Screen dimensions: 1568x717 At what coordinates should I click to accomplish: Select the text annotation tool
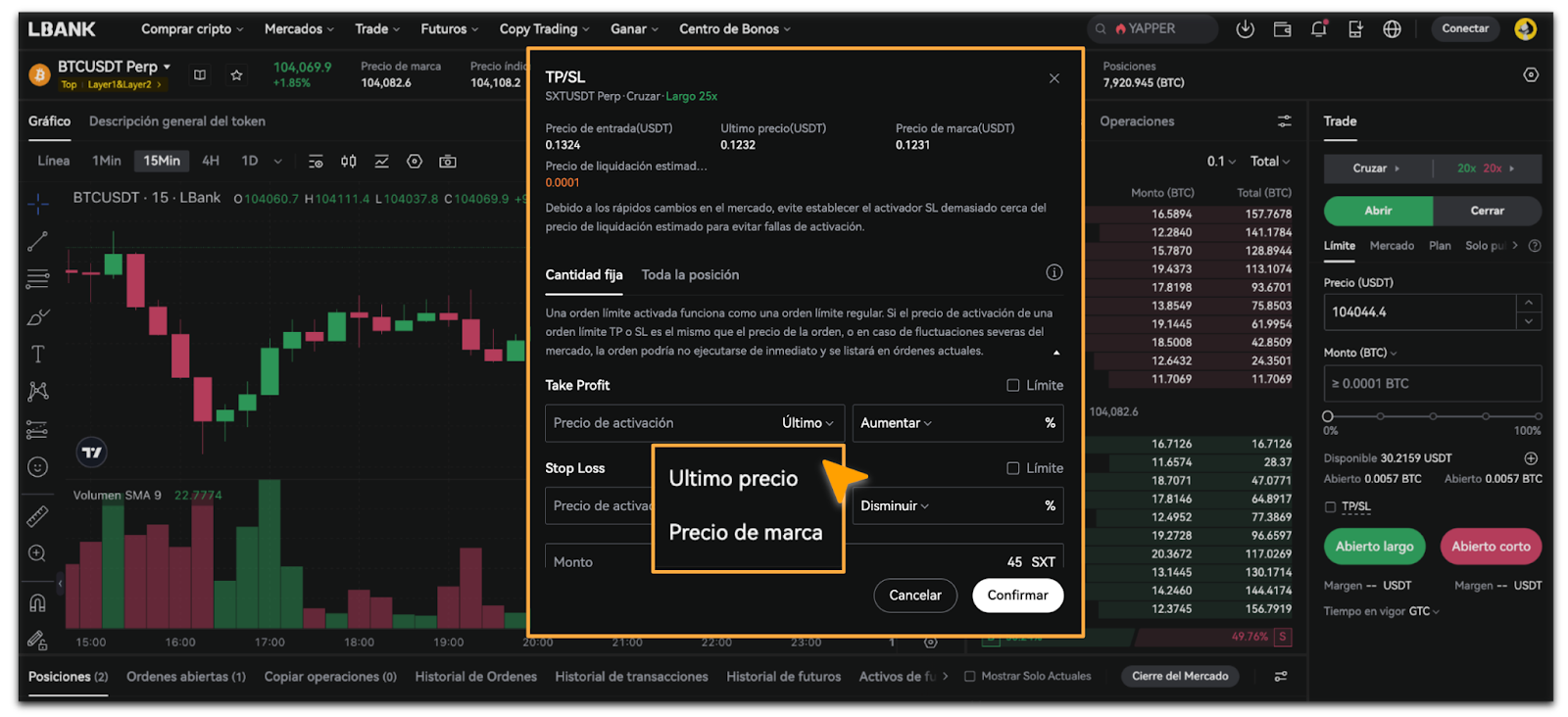[38, 354]
